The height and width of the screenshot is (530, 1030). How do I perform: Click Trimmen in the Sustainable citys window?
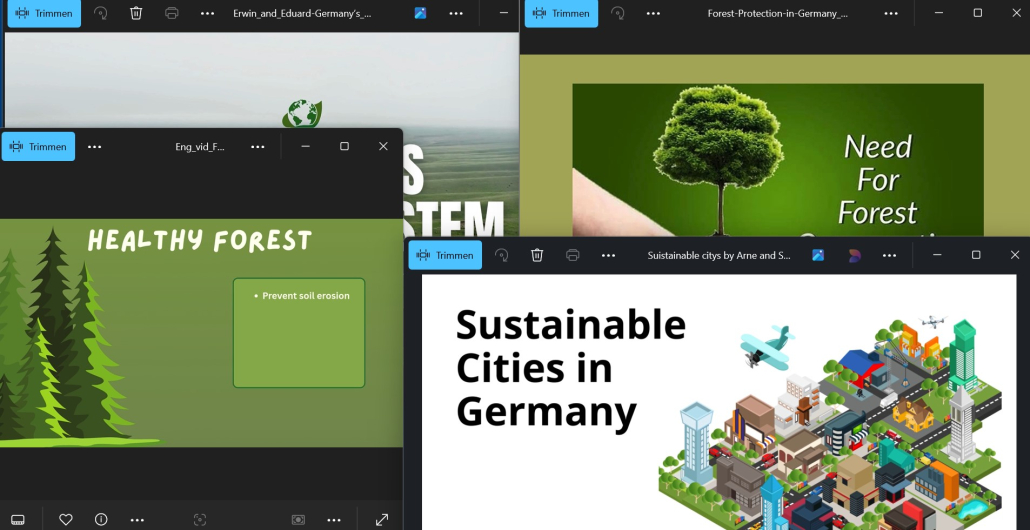pyautogui.click(x=445, y=255)
